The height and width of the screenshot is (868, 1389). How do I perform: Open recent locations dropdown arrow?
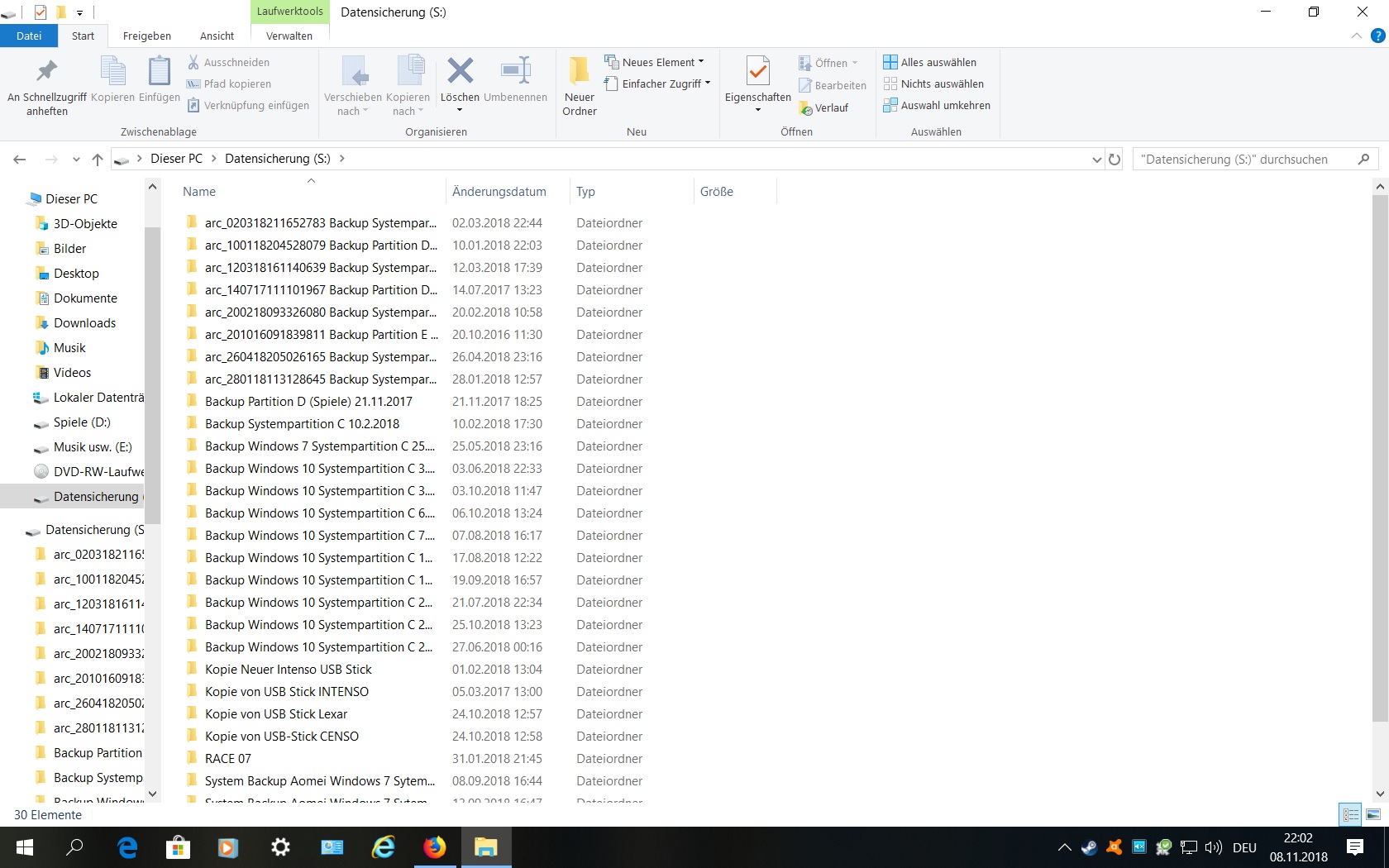tap(76, 159)
